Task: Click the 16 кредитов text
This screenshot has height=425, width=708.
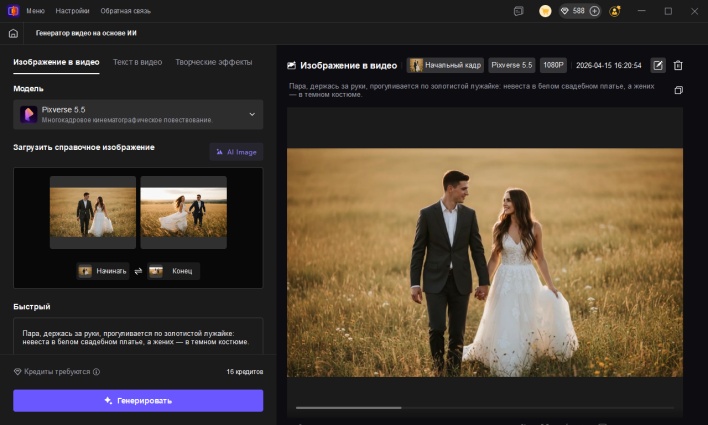Action: click(x=245, y=372)
